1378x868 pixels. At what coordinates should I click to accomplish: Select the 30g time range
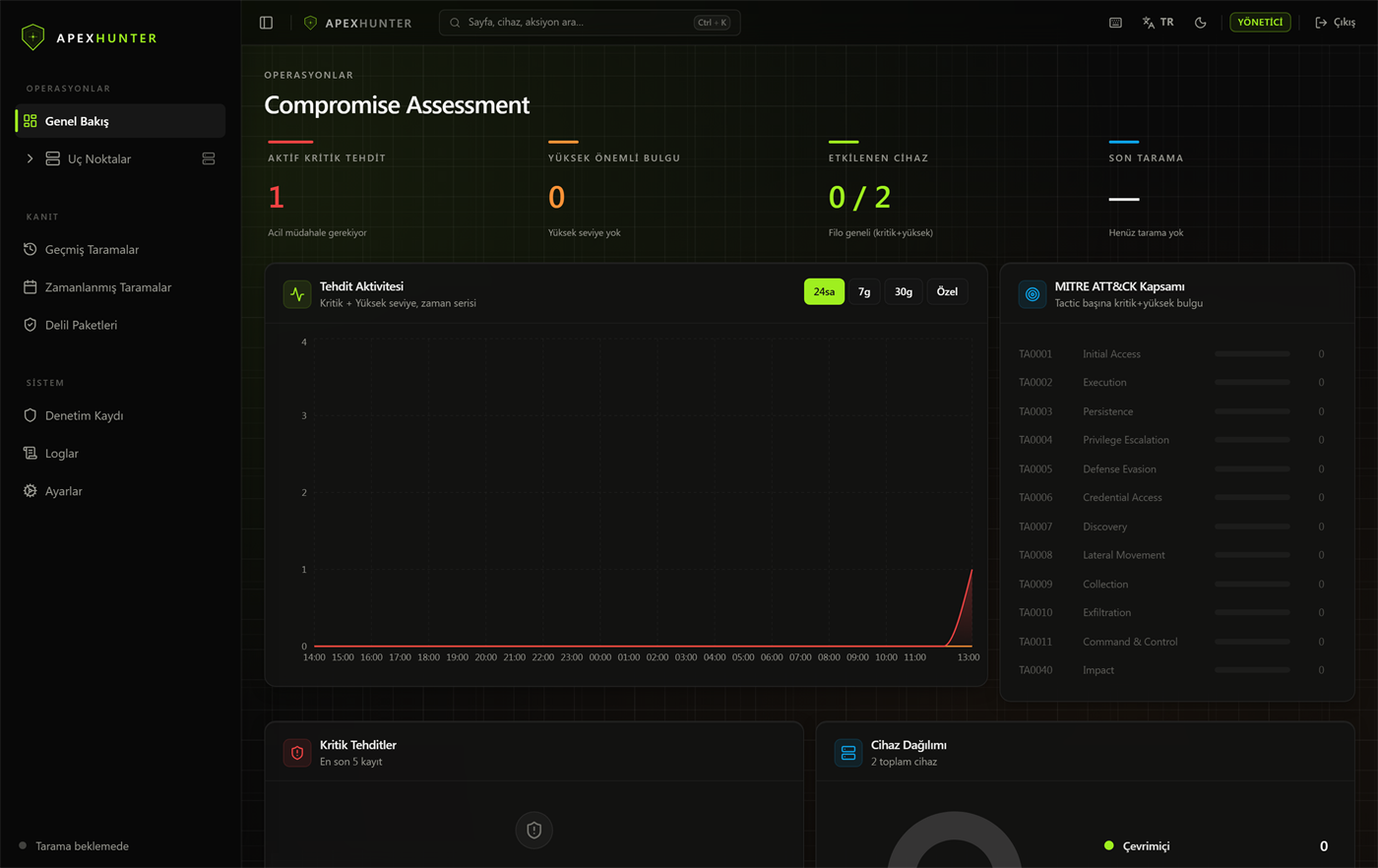click(x=904, y=292)
